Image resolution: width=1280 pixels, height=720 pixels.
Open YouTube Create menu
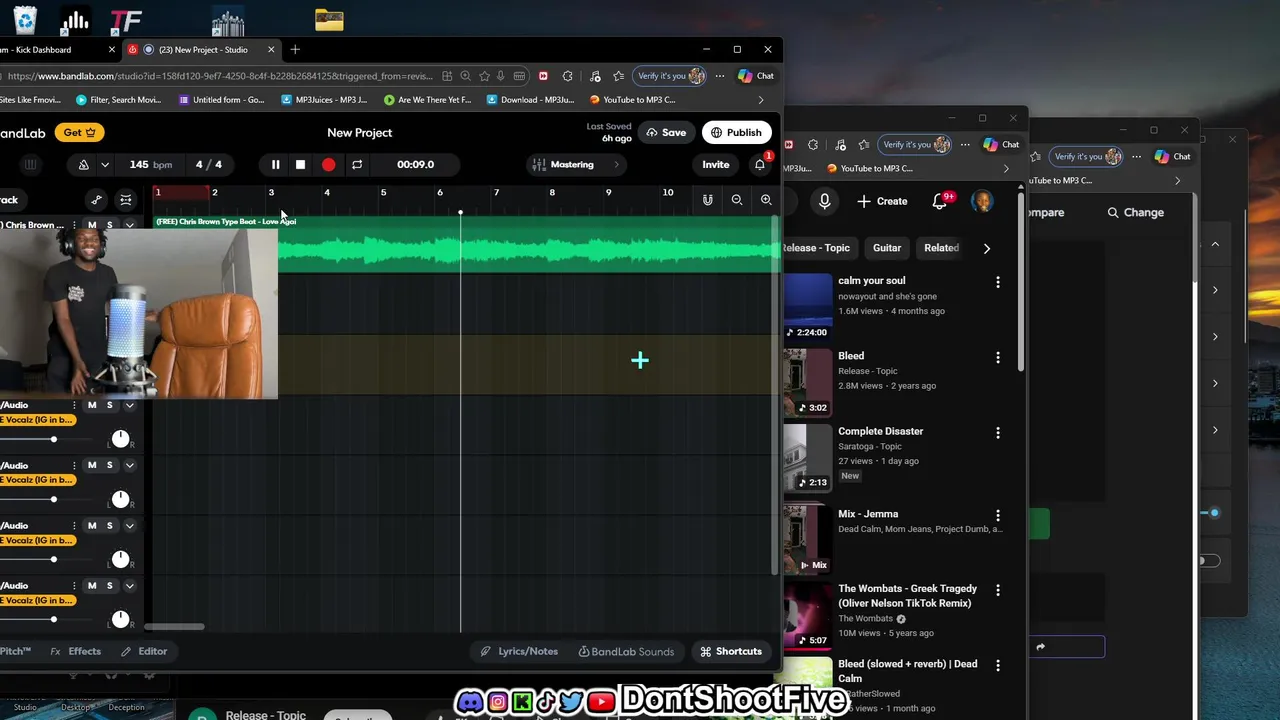882,201
